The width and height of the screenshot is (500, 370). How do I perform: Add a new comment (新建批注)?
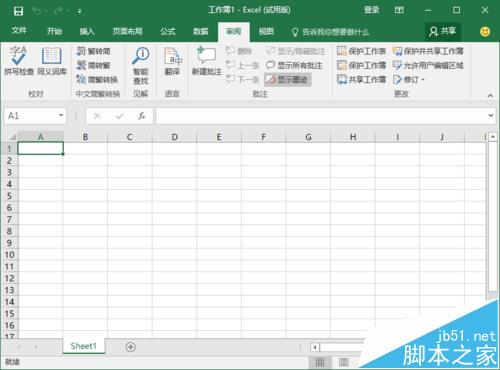[x=207, y=61]
